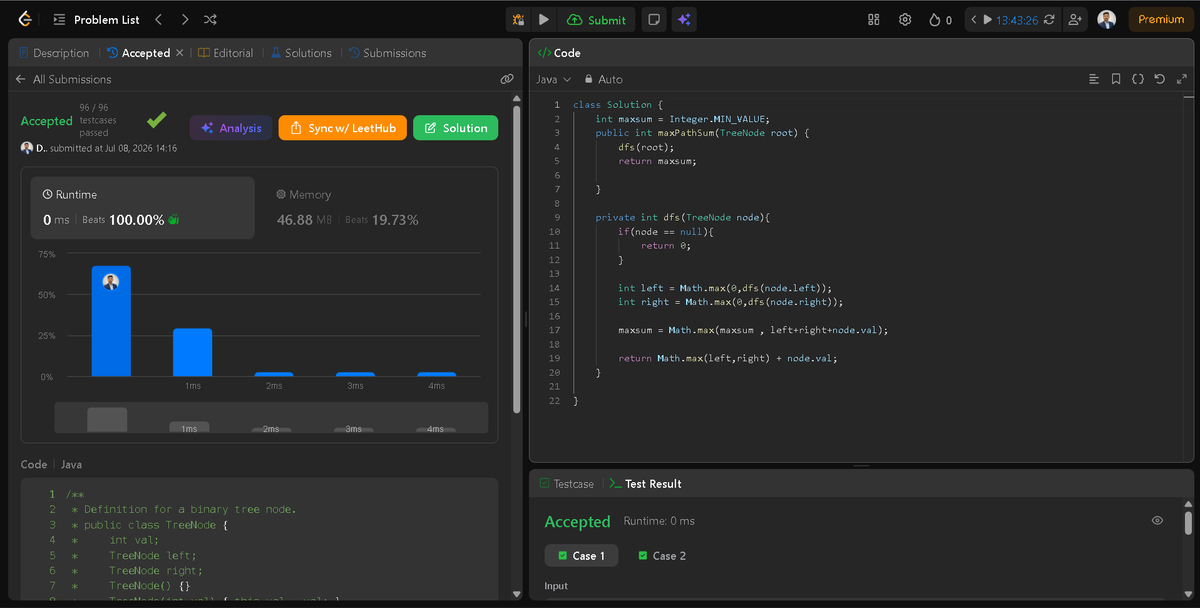This screenshot has width=1200, height=608.
Task: Open the Solutions tab
Action: pos(301,53)
